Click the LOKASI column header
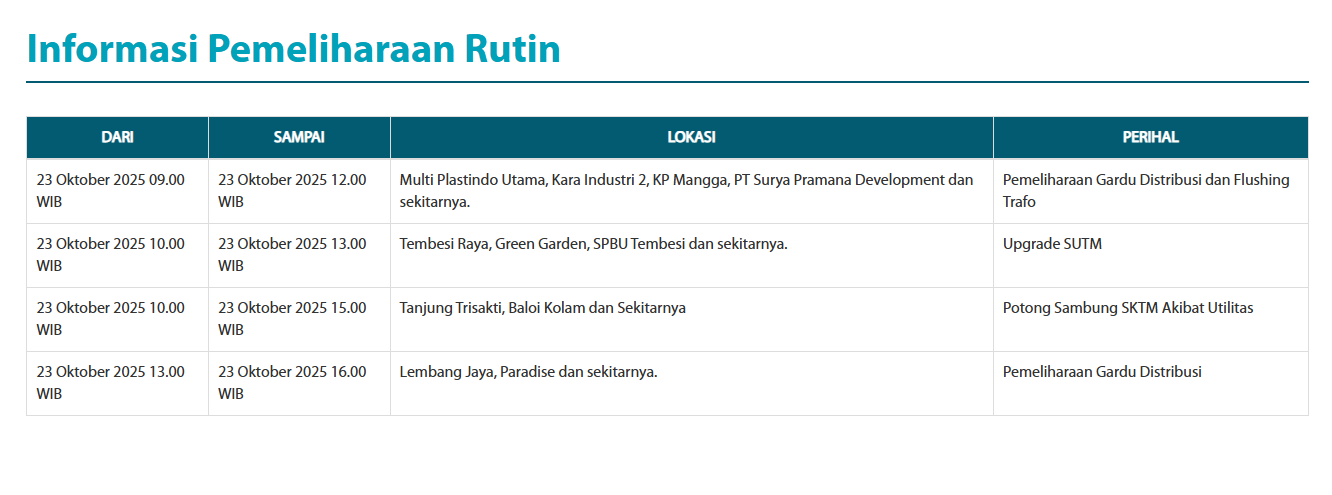 (691, 137)
